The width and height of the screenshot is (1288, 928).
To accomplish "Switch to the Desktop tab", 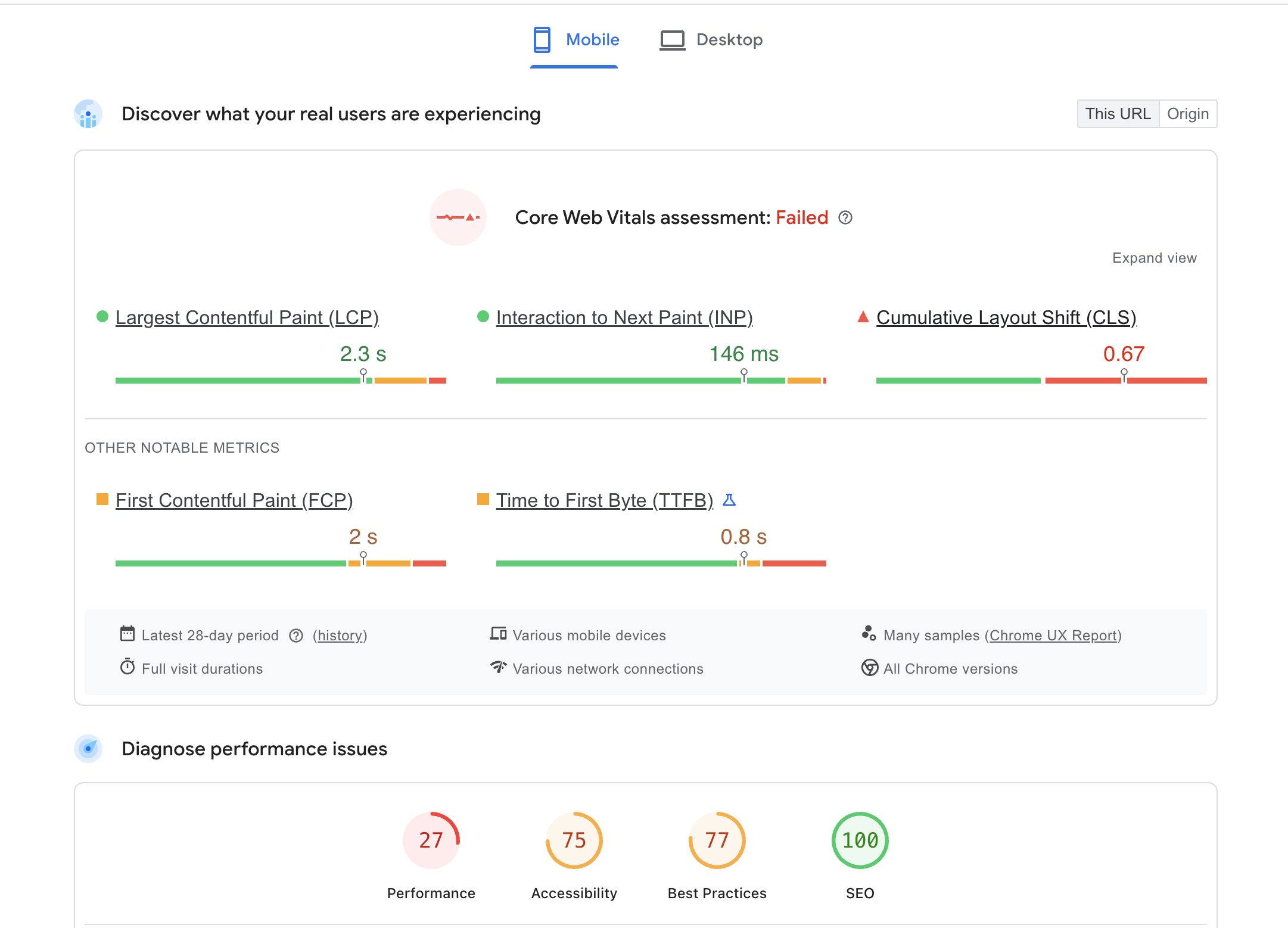I will (711, 40).
